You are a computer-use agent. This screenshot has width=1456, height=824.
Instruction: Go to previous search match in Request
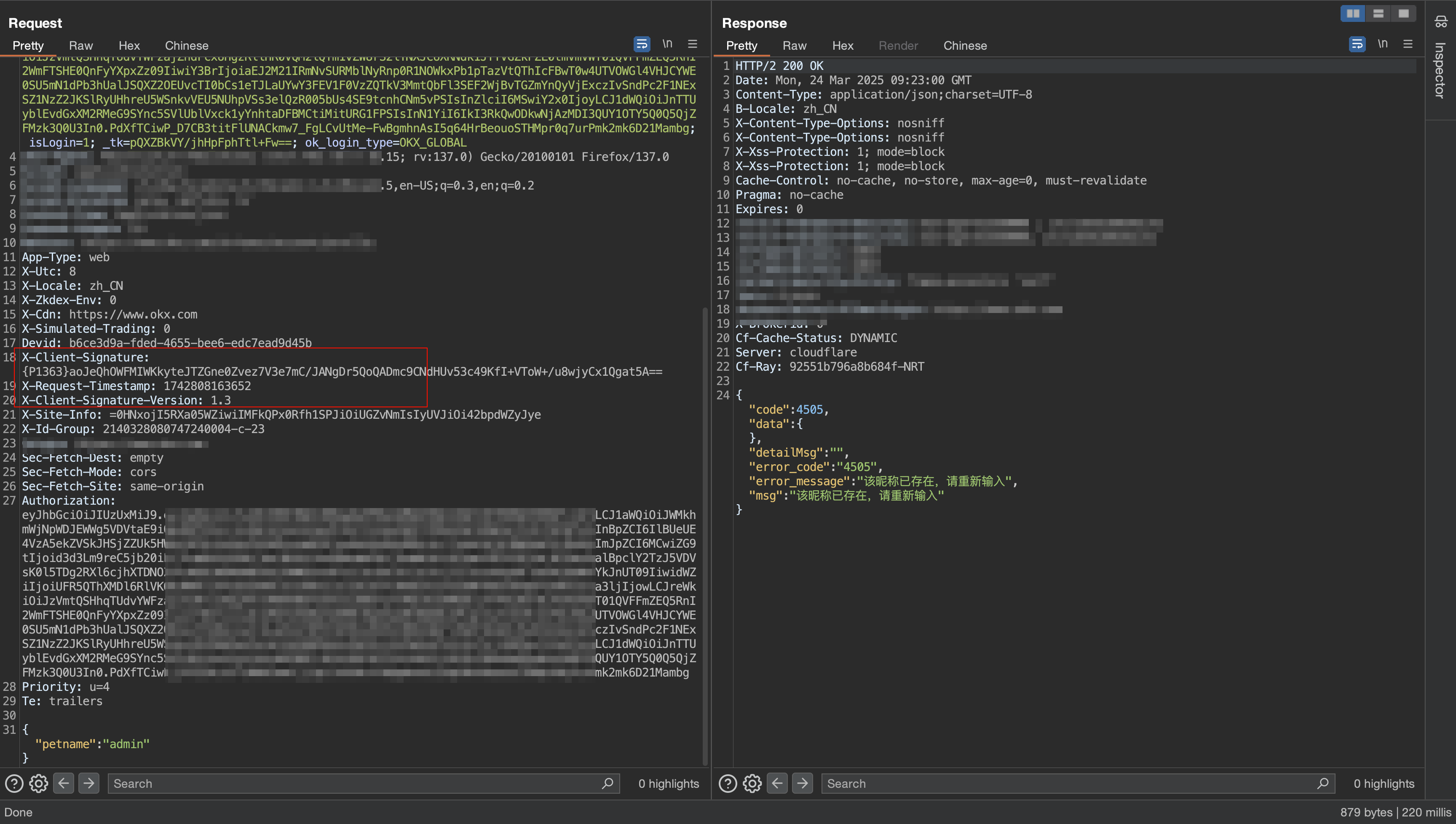(63, 783)
